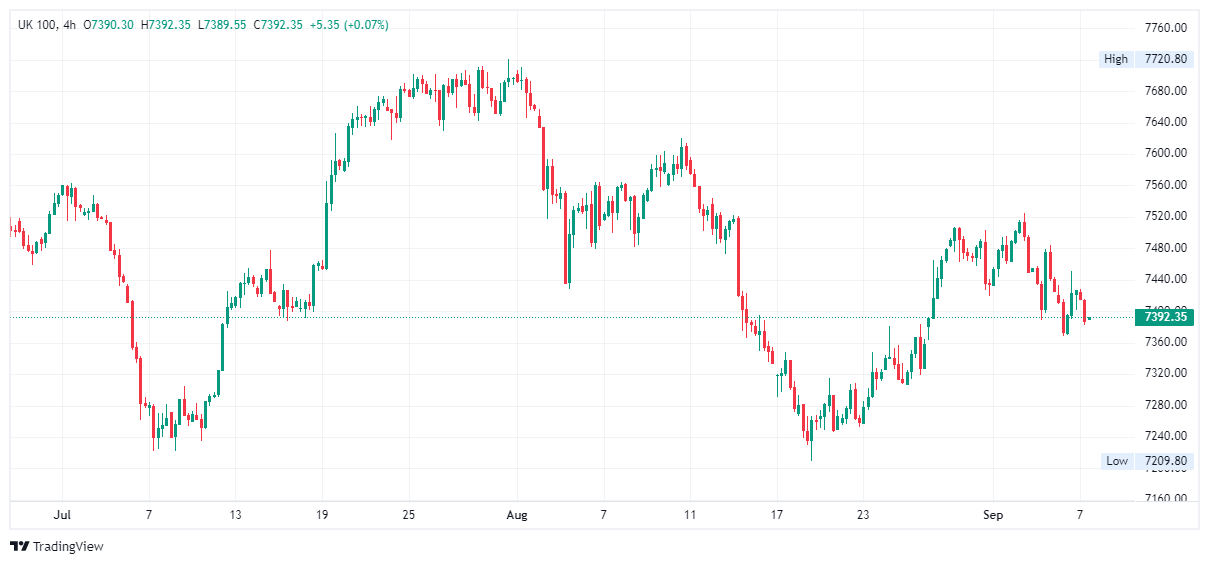The width and height of the screenshot is (1209, 564).
Task: Jump to the Aug time axis label
Action: pos(517,515)
